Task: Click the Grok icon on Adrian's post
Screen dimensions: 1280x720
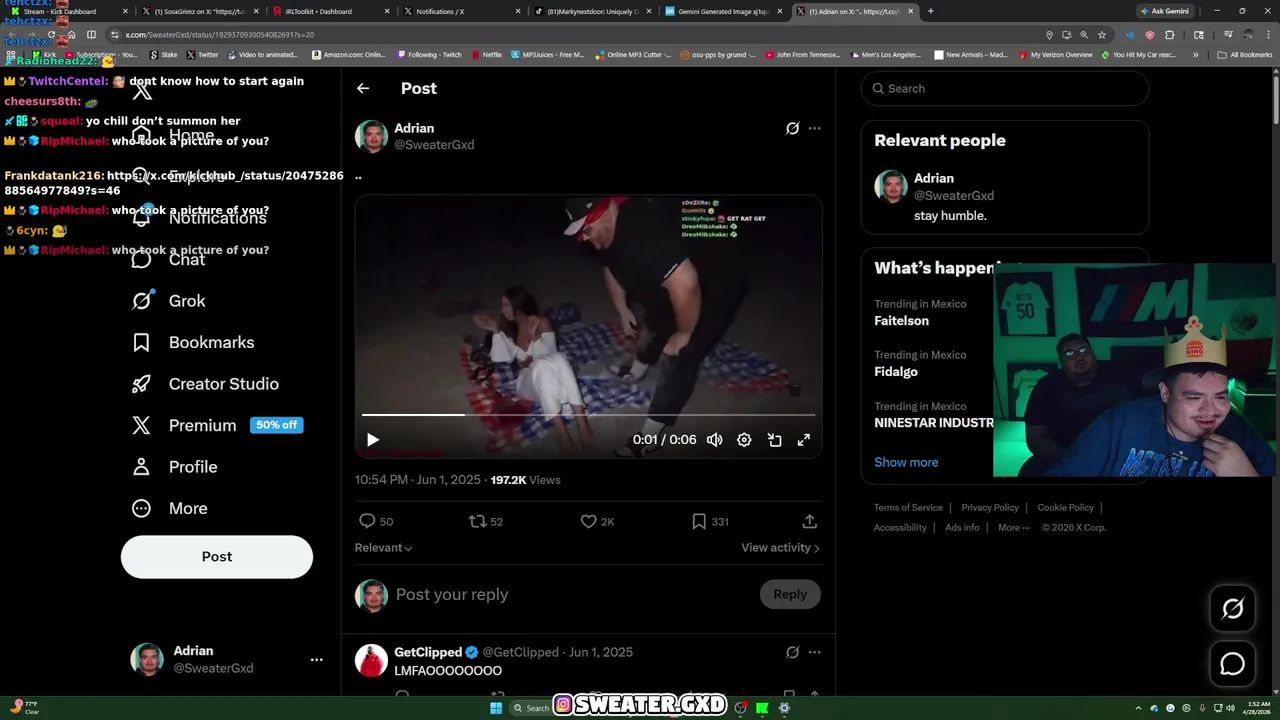Action: 792,128
